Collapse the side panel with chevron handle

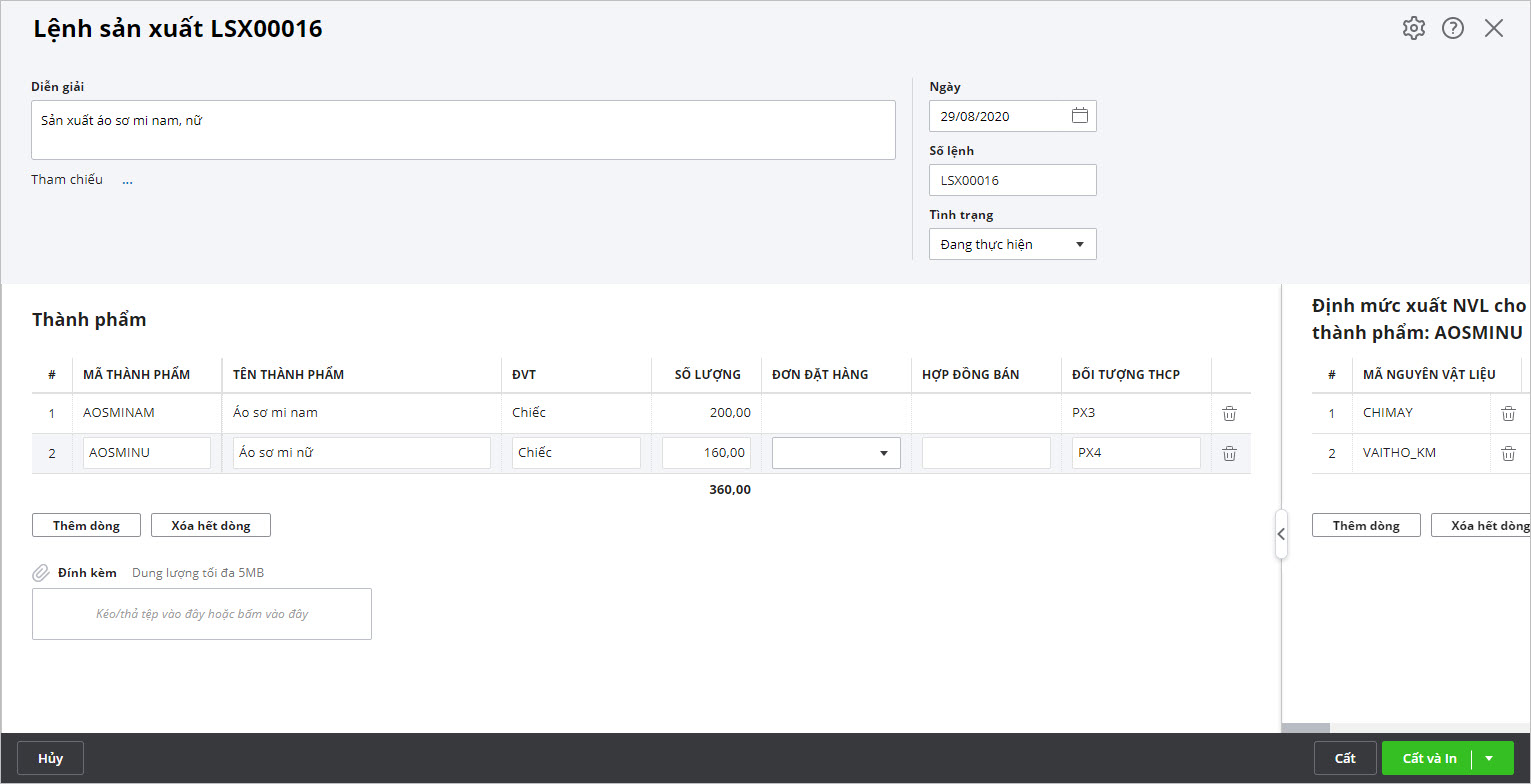pyautogui.click(x=1281, y=534)
